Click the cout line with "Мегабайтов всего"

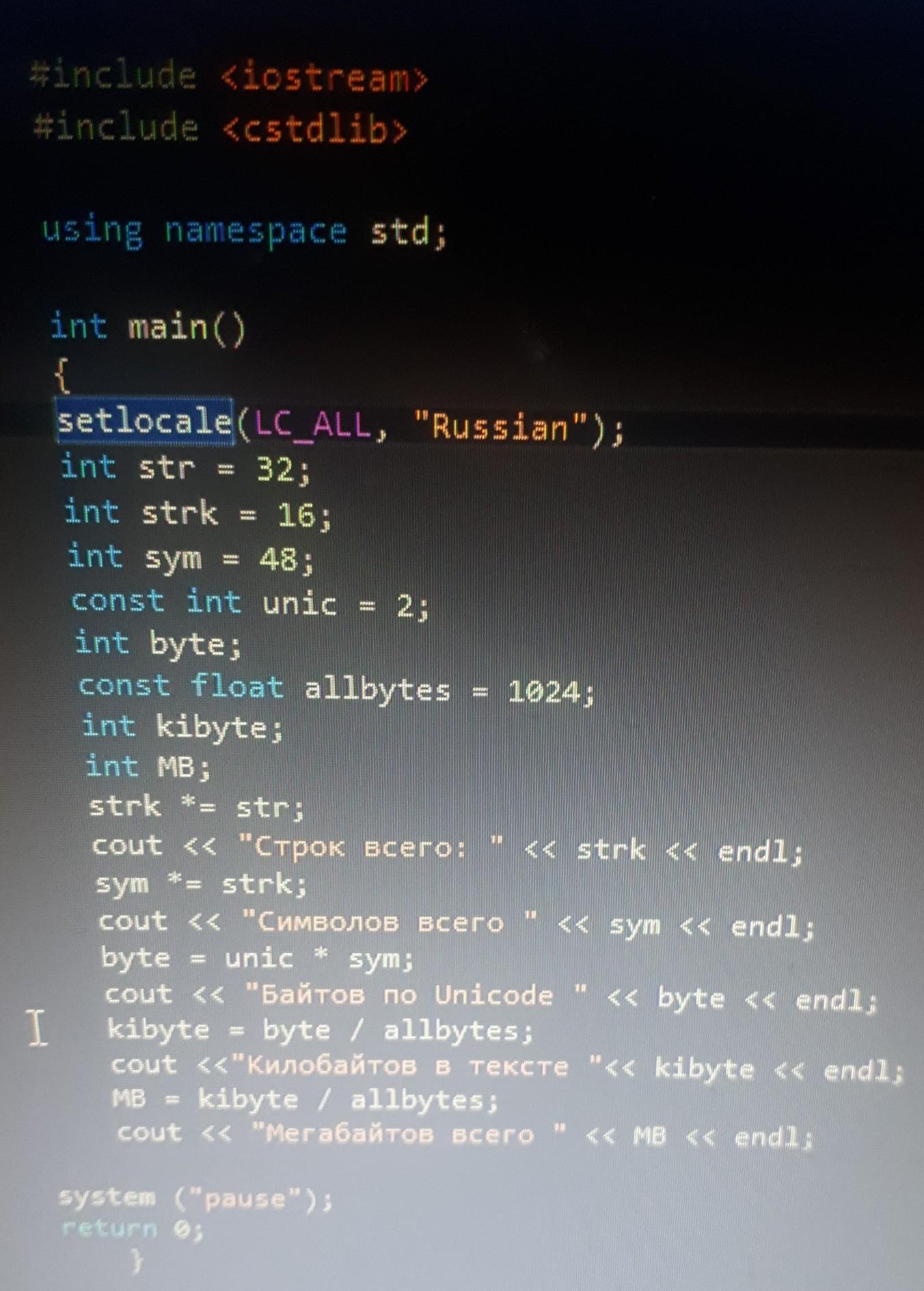[x=465, y=1134]
